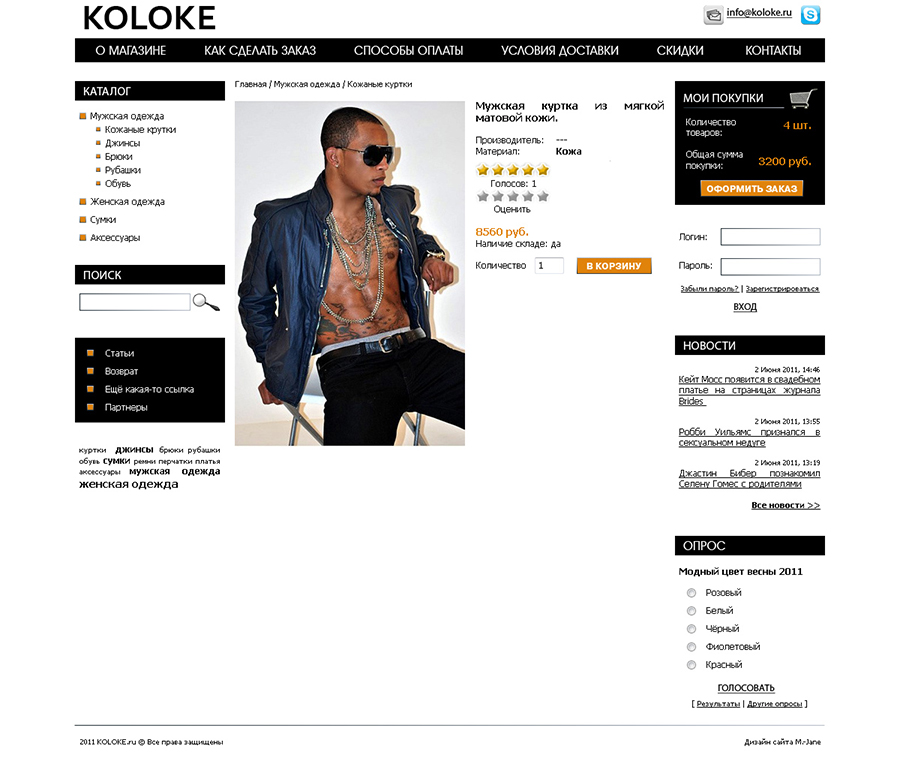
Task: Click the В корзину button
Action: (x=614, y=266)
